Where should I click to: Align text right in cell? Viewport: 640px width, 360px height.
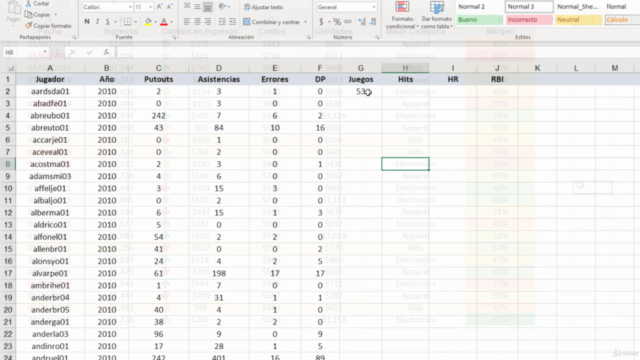(x=207, y=22)
